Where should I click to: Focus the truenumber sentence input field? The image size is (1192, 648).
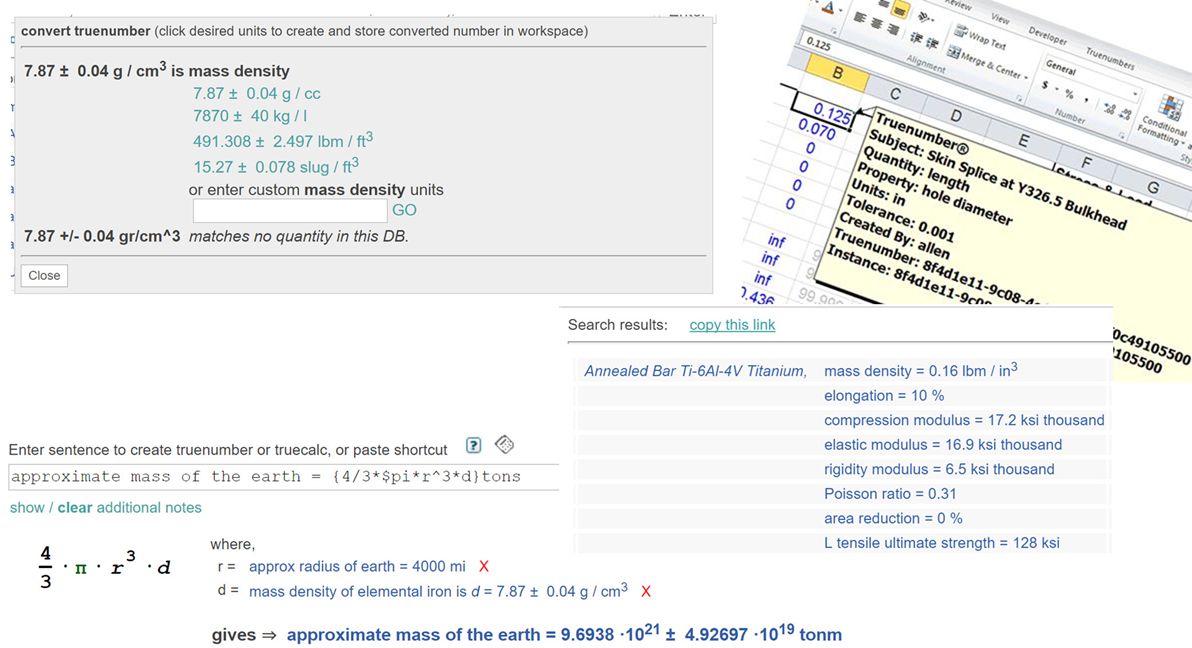point(284,477)
